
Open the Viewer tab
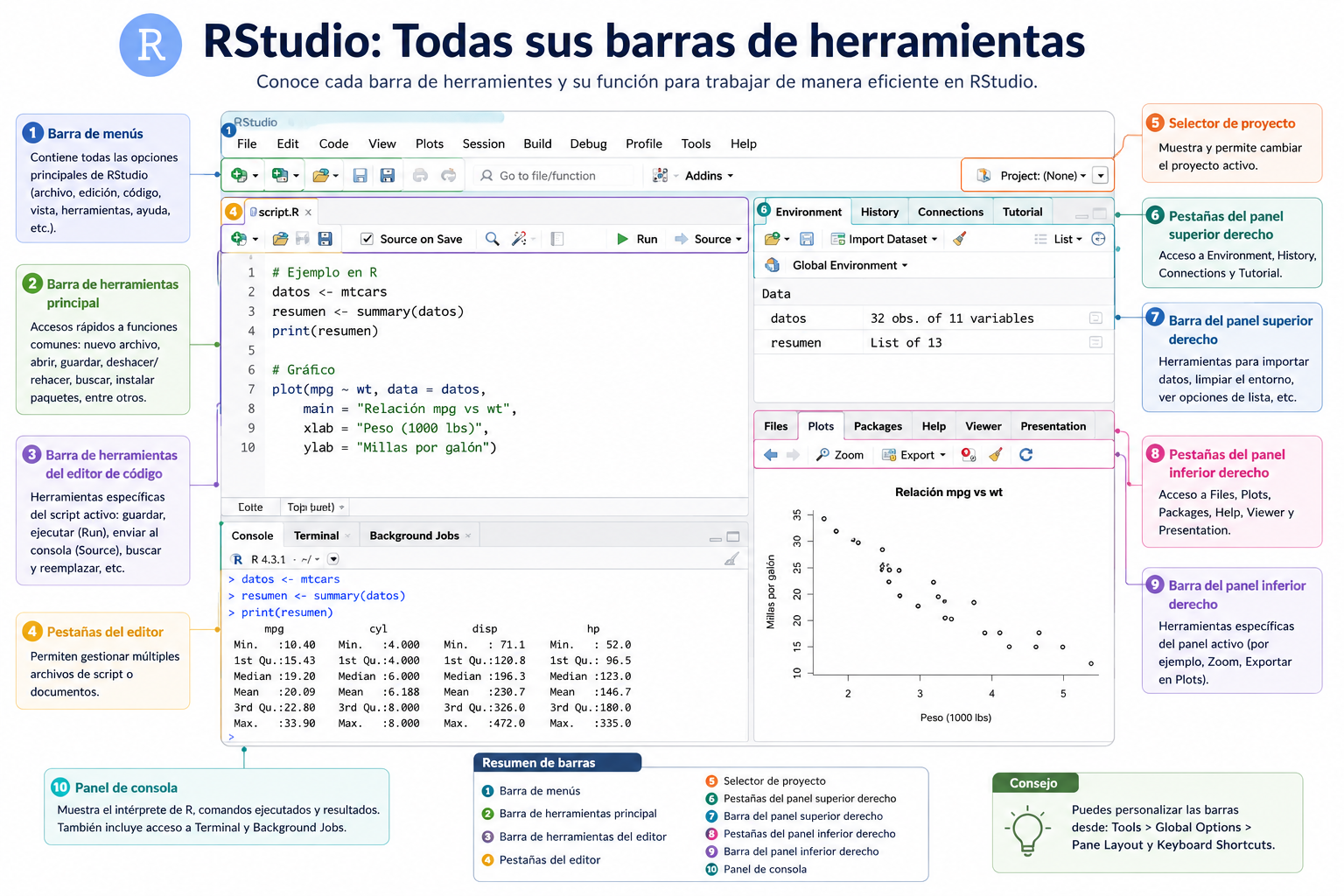983,426
